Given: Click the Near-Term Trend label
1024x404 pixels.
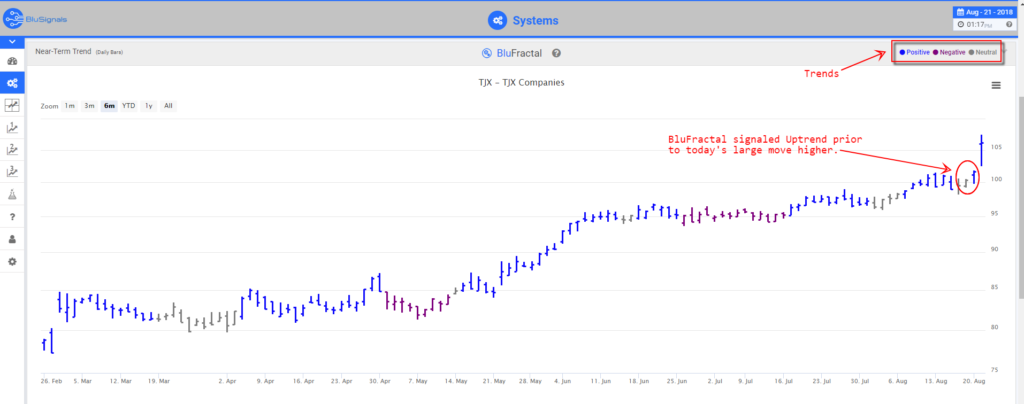Looking at the screenshot, I should 63,51.
